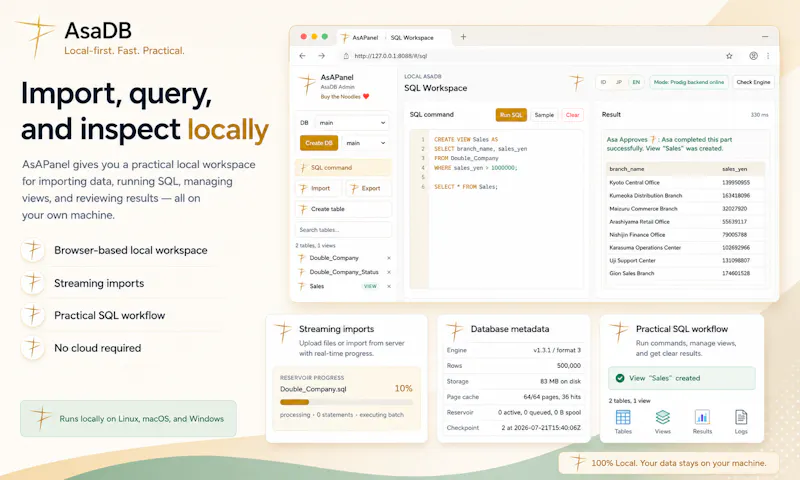The width and height of the screenshot is (800, 480).
Task: Click the Run SQL button
Action: tap(511, 115)
